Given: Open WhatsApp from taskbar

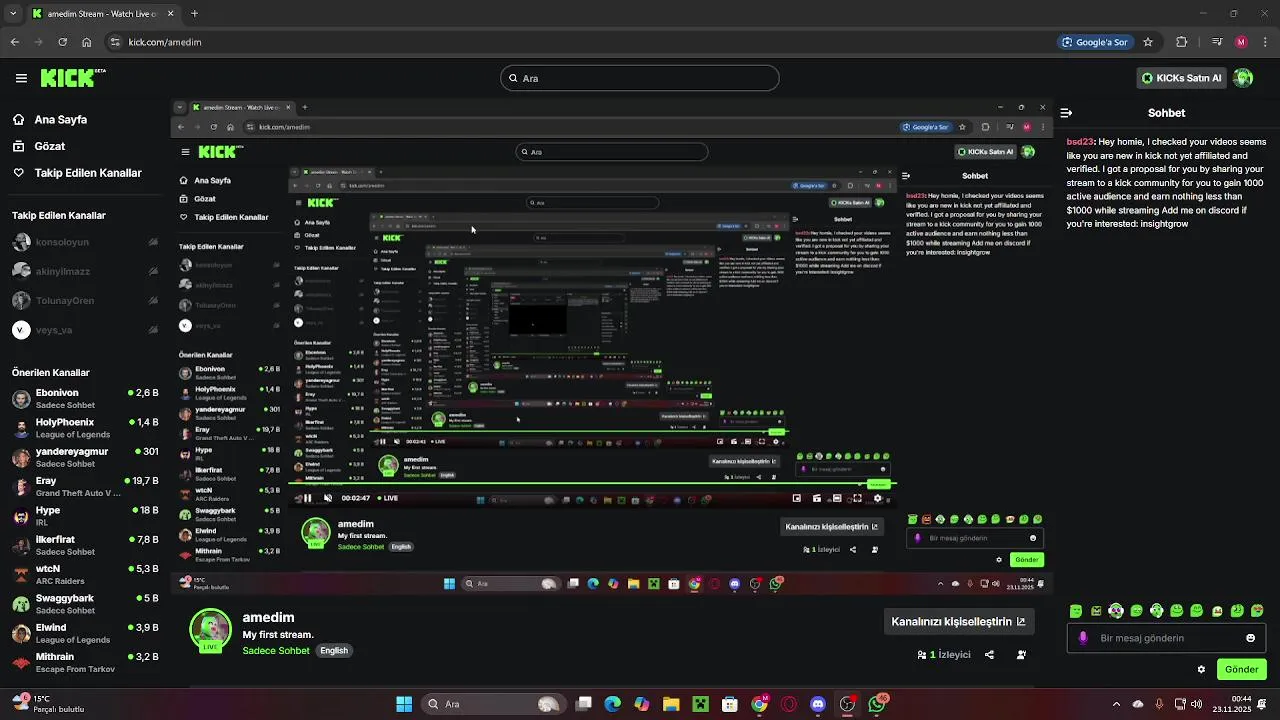Looking at the screenshot, I should 877,704.
